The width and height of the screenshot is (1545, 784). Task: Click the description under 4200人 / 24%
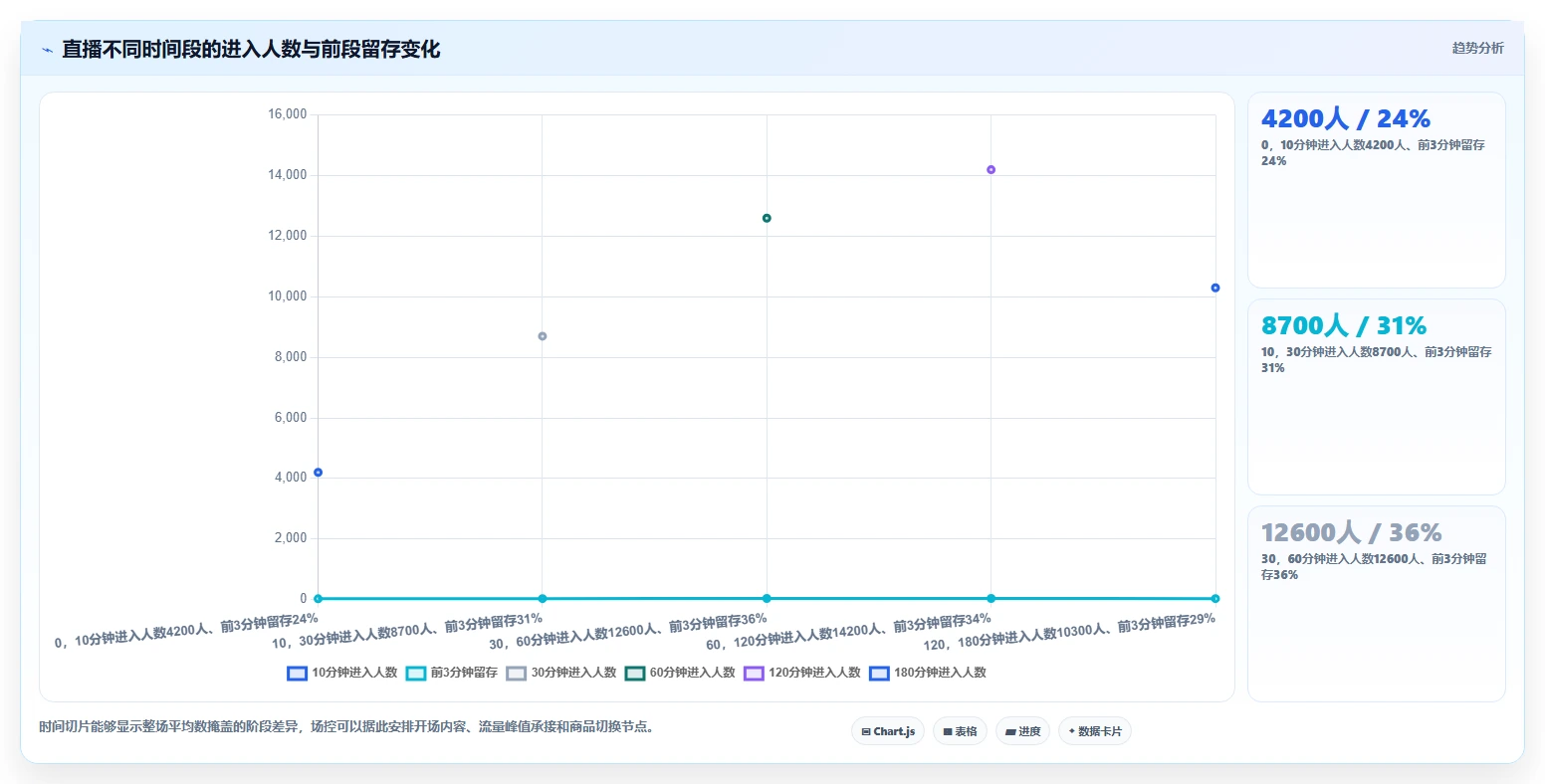(1374, 152)
